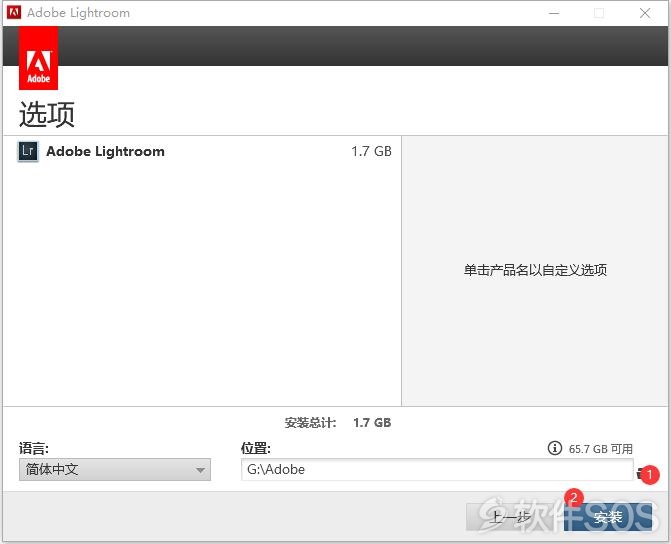
Task: Click the disk space info icon
Action: coord(555,448)
